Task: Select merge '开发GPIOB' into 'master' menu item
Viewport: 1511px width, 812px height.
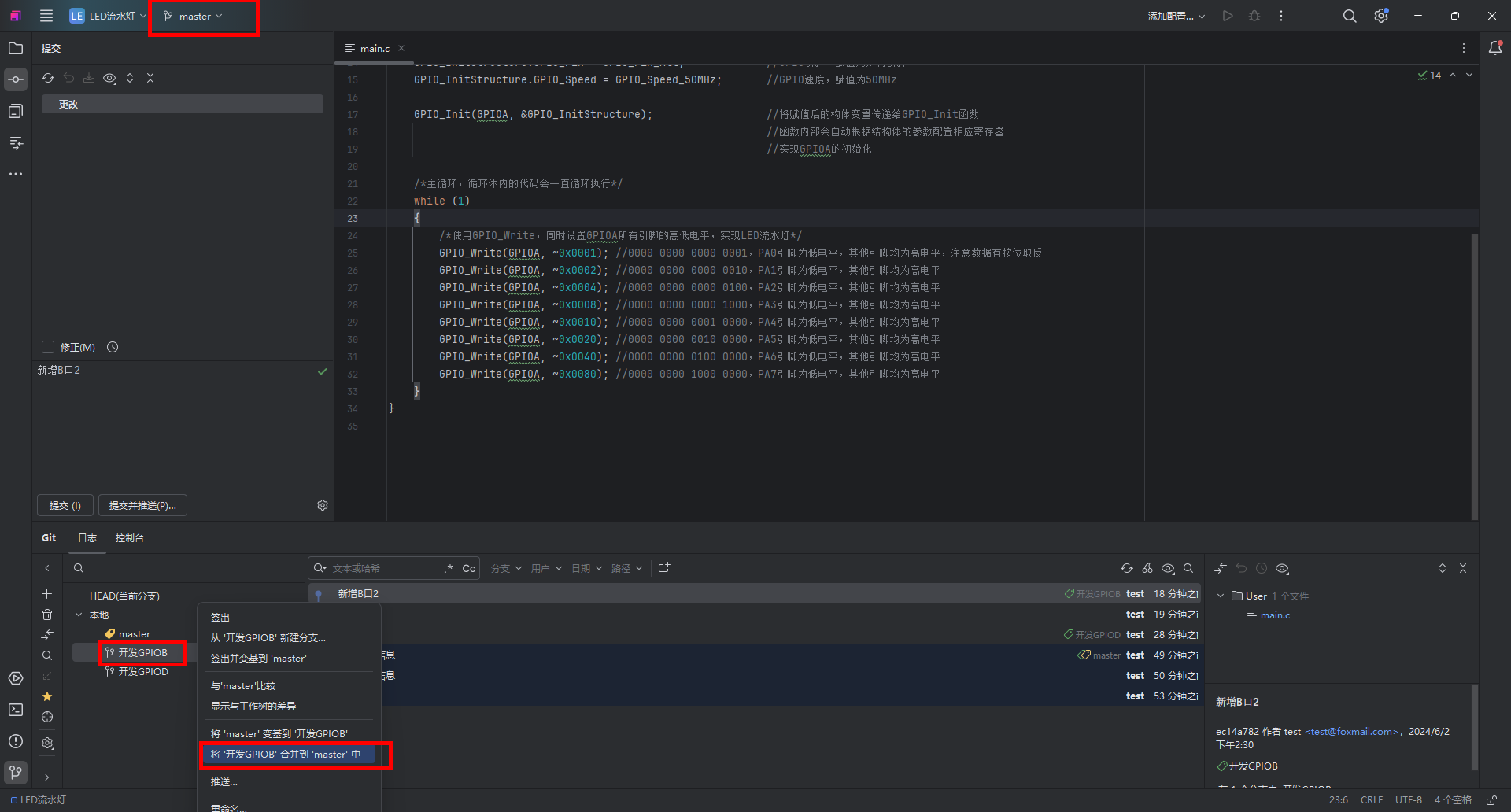Action: [286, 754]
